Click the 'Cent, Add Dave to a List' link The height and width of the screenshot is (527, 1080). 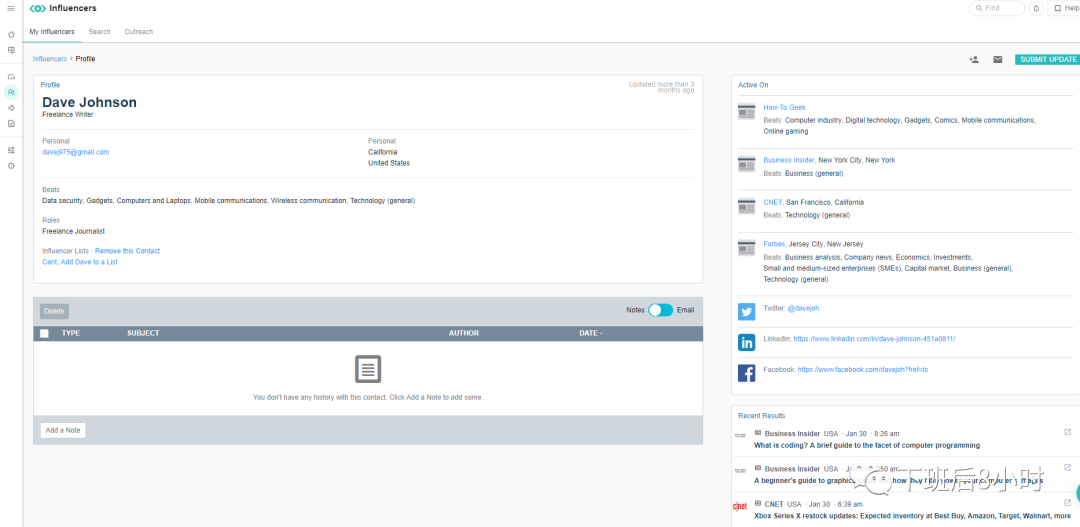click(x=80, y=262)
